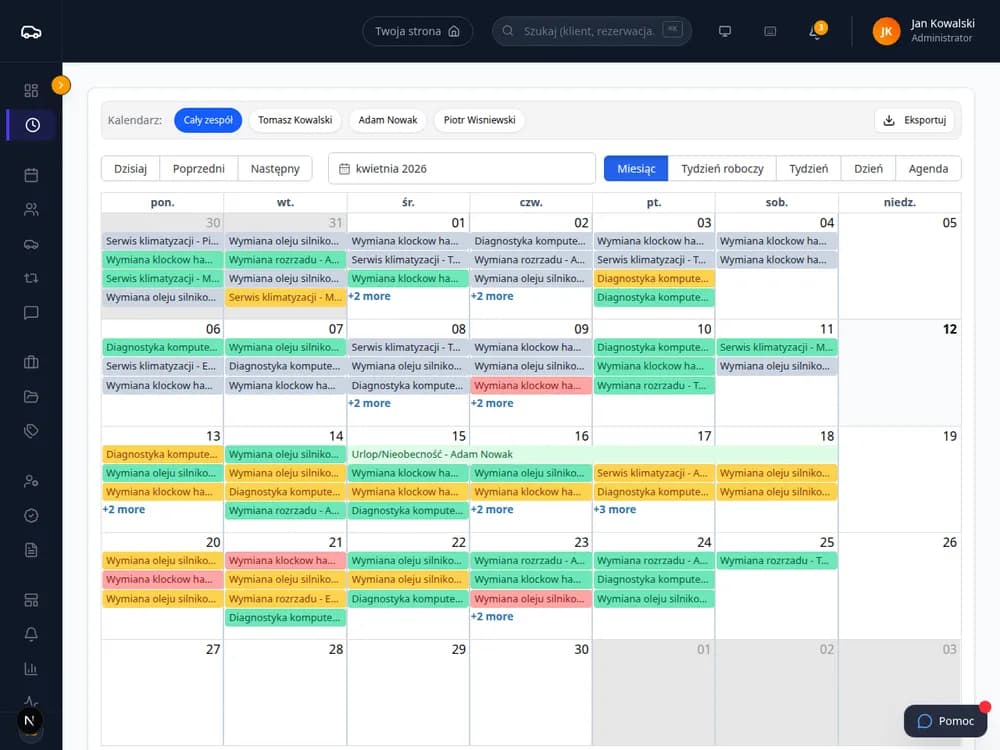
Task: Open Serwis klimatyzacji event on day 11
Action: tap(777, 348)
